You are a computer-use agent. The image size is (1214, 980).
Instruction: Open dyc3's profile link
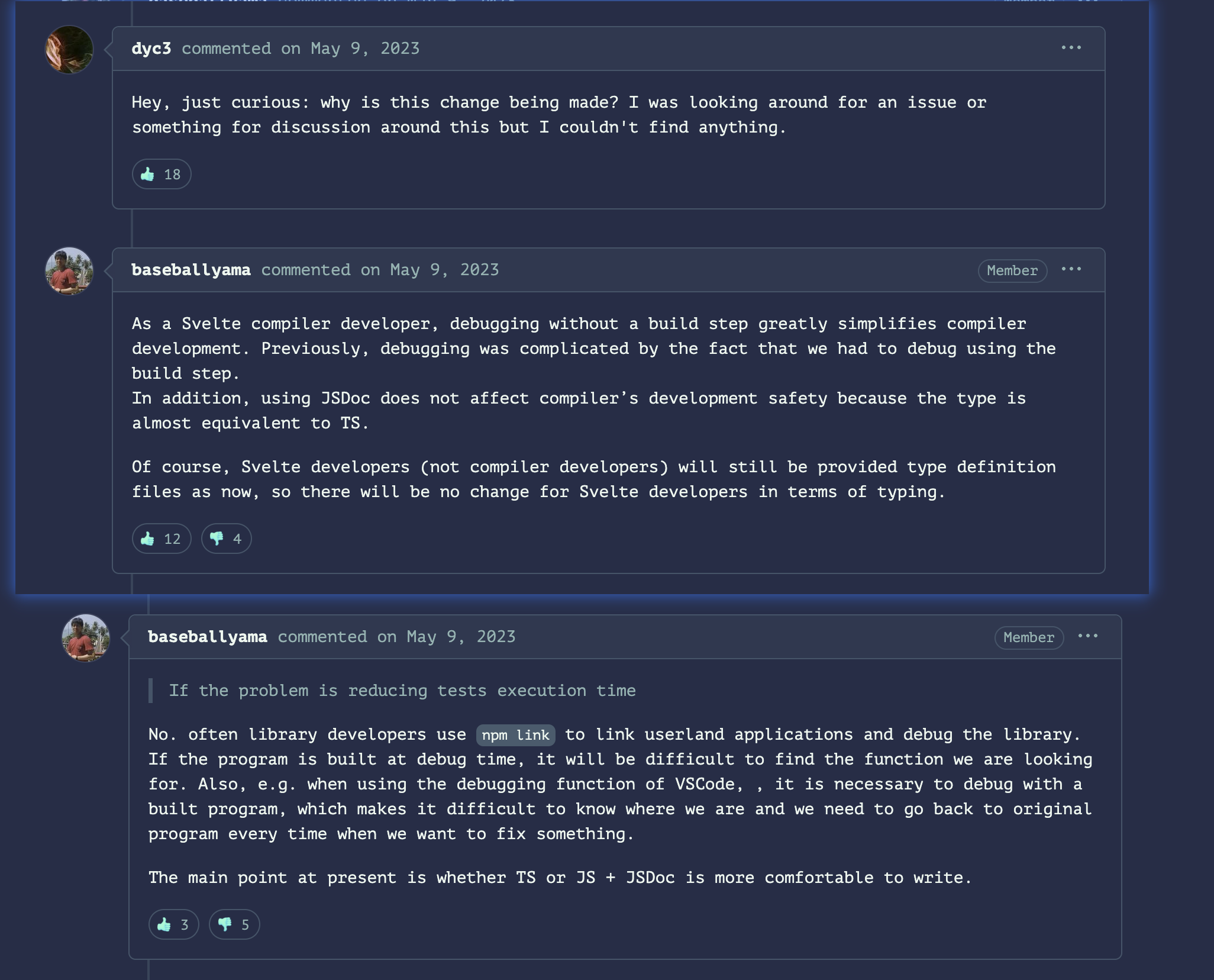(x=150, y=48)
